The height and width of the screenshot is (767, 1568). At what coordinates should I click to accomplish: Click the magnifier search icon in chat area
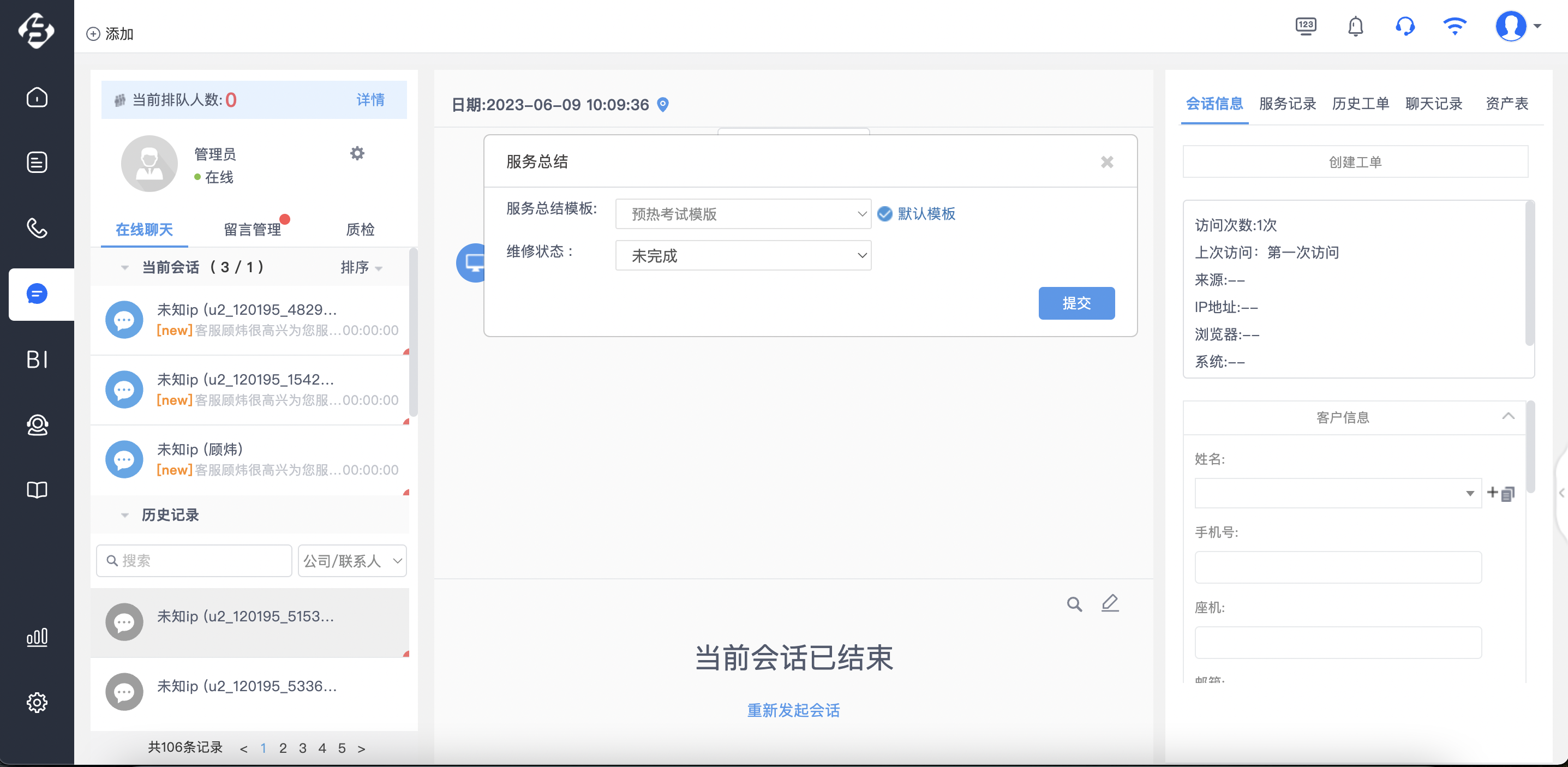click(x=1074, y=604)
